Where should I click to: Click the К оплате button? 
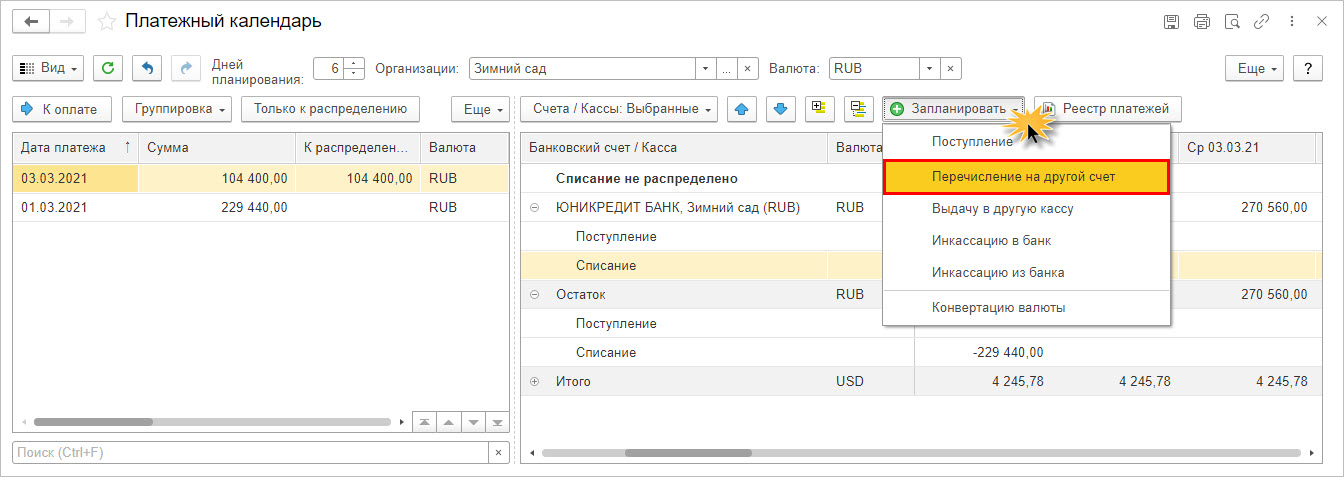pos(60,108)
